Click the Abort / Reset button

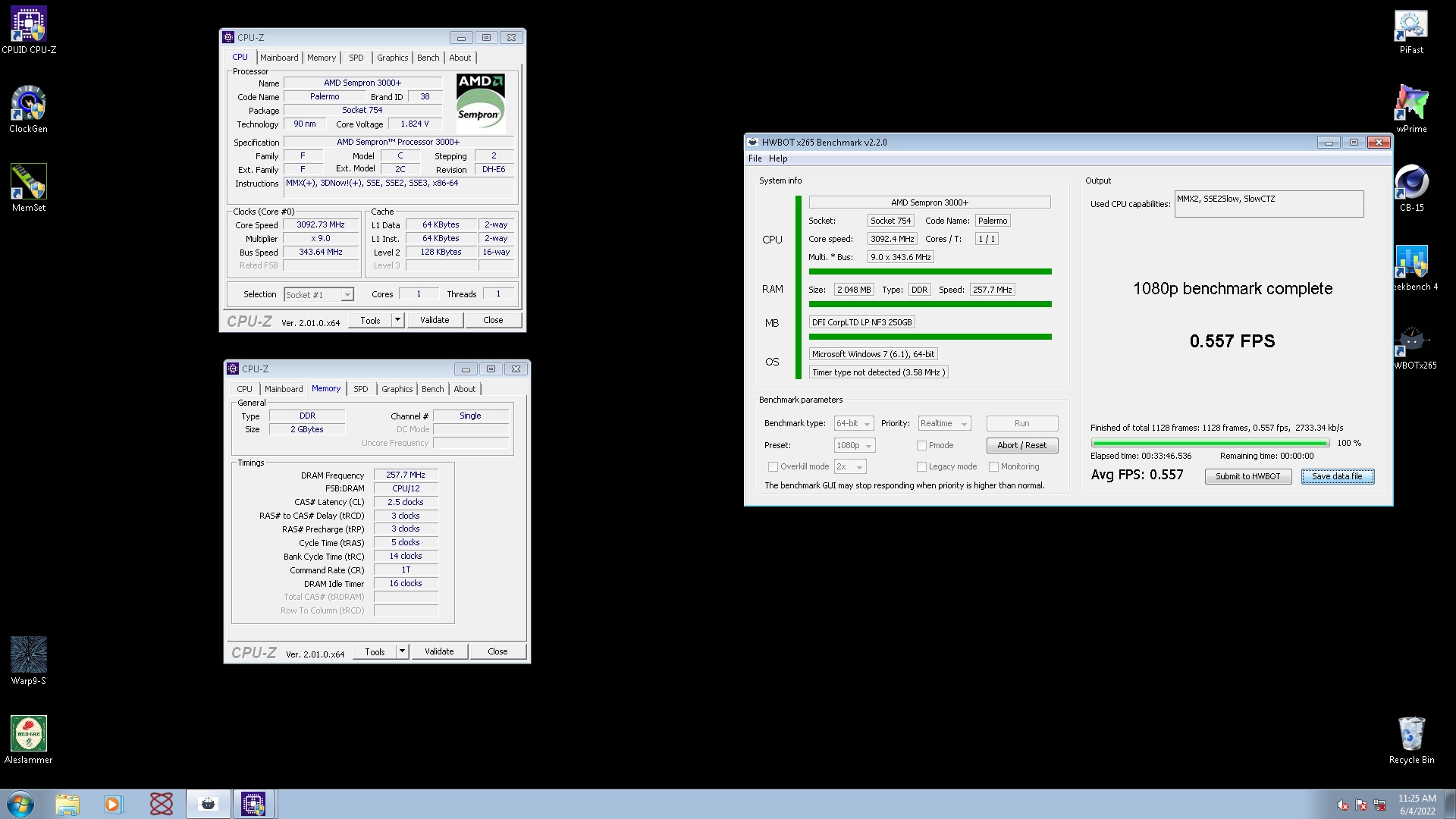point(1022,445)
